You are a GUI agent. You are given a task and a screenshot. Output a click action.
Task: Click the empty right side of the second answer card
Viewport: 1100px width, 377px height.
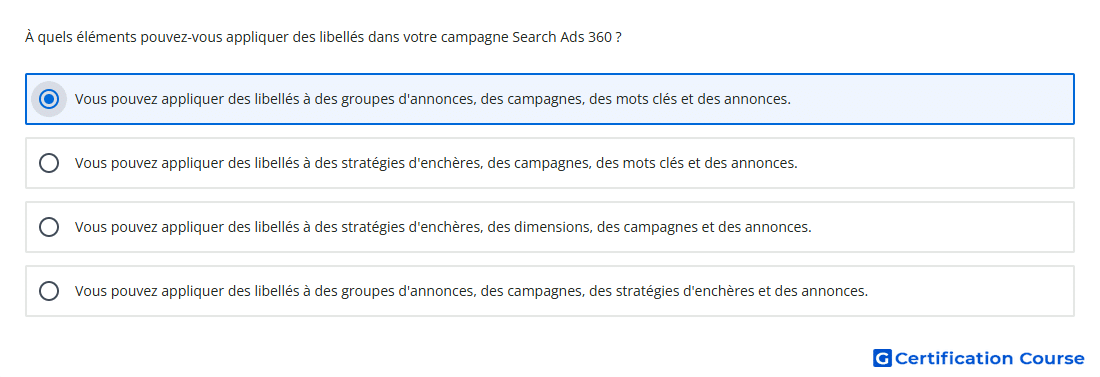tap(937, 163)
